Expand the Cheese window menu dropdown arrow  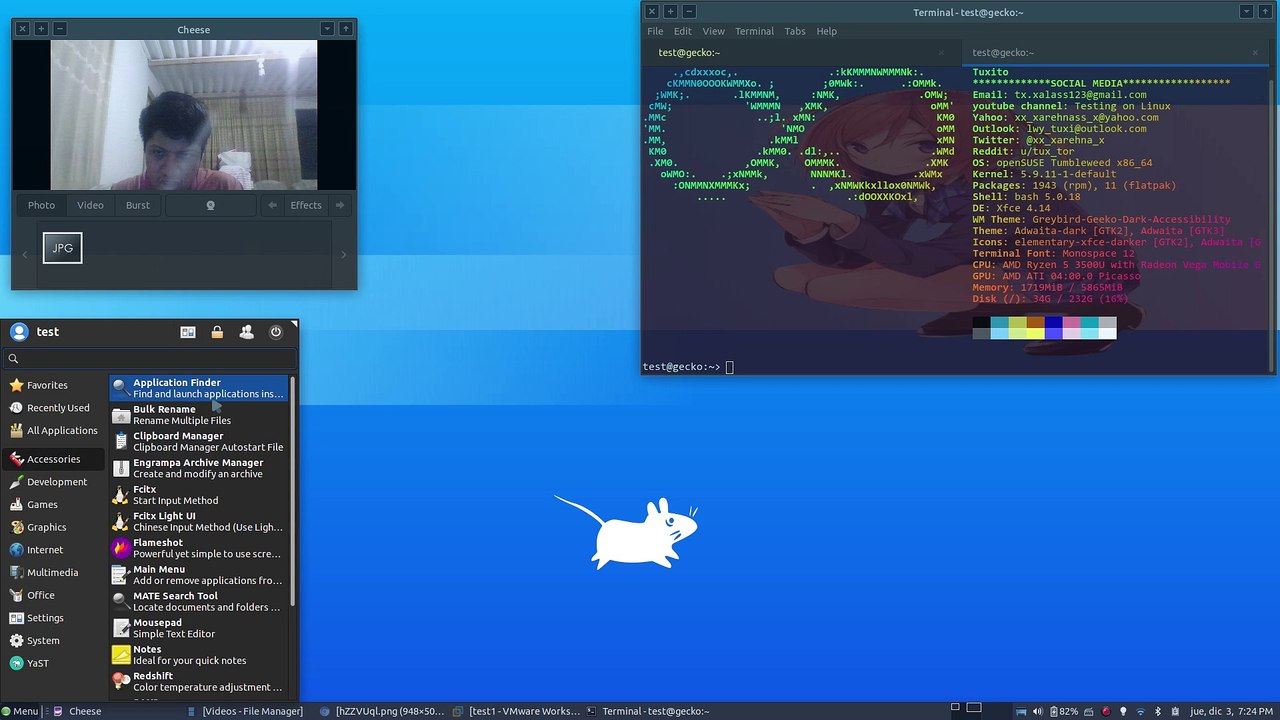coord(327,29)
